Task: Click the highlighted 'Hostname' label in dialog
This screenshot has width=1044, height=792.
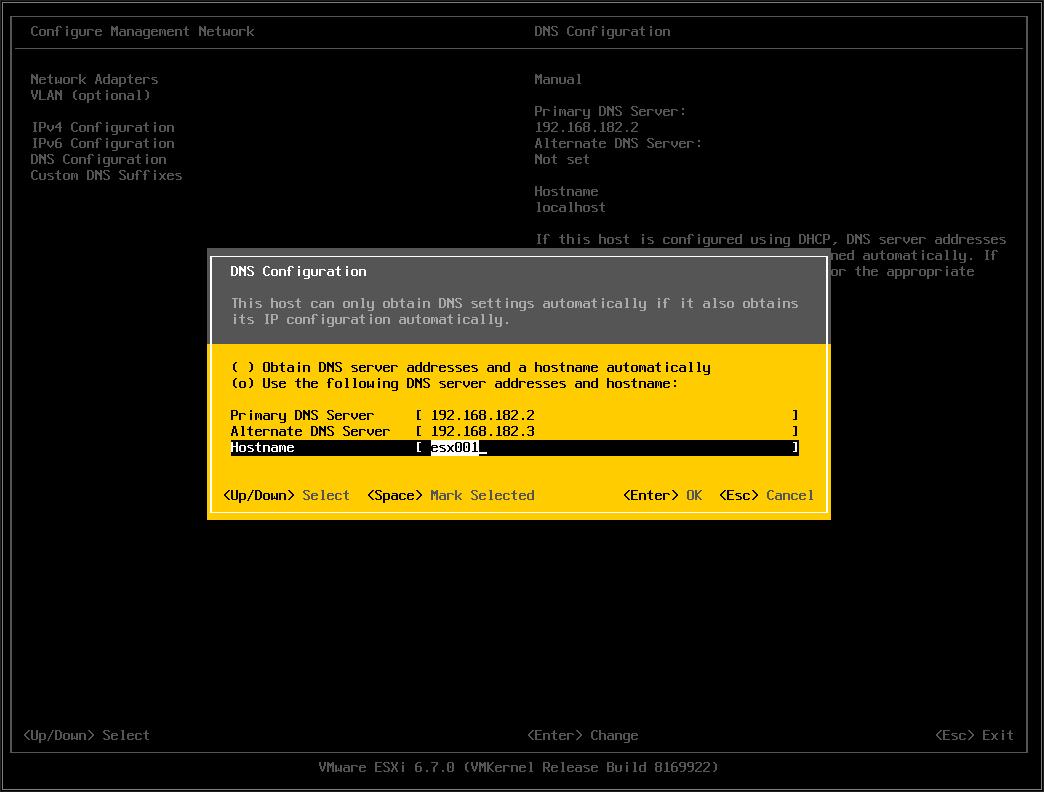Action: click(262, 447)
